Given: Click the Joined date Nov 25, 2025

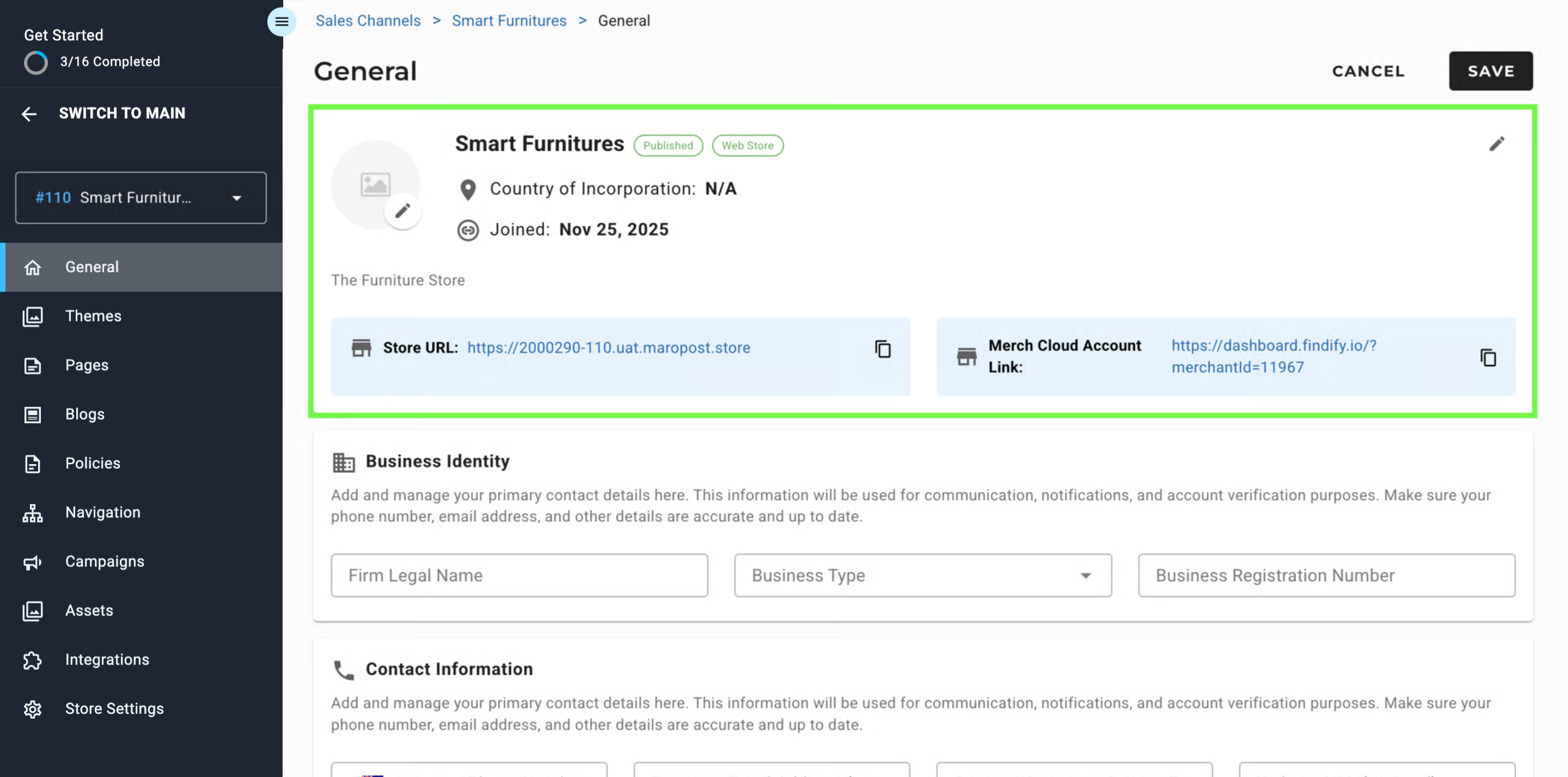Looking at the screenshot, I should tap(614, 230).
